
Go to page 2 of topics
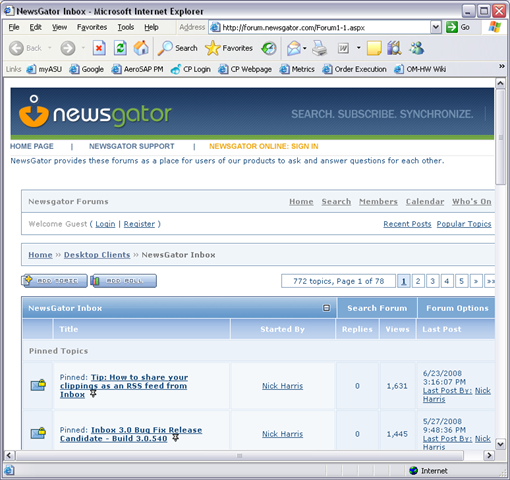[x=418, y=281]
